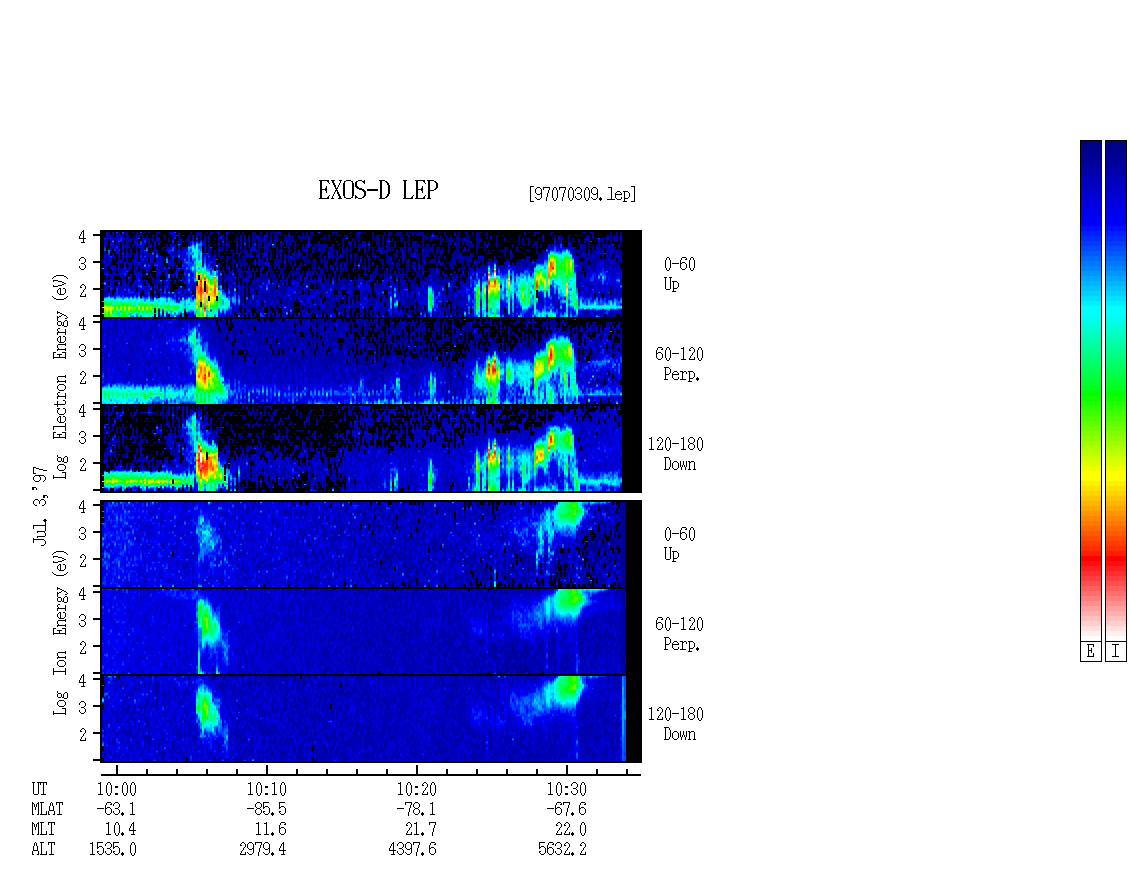Click the MLAT value -85.5
The image size is (1130, 875).
pos(266,809)
